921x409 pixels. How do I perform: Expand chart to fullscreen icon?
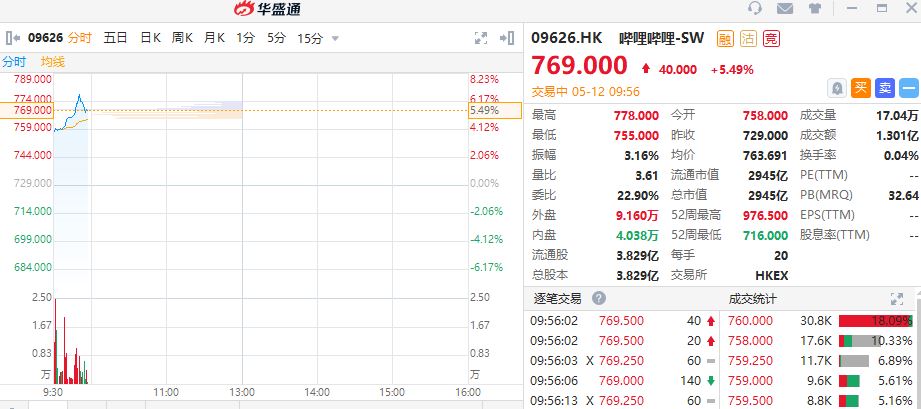coord(481,38)
